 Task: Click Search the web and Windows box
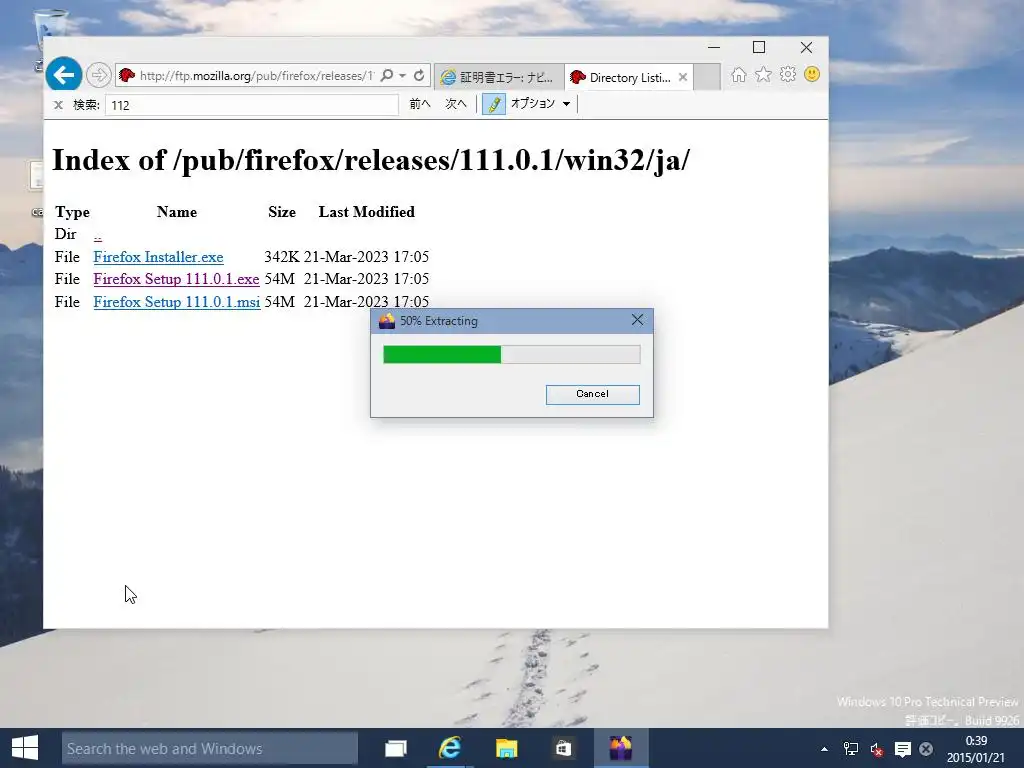point(210,748)
